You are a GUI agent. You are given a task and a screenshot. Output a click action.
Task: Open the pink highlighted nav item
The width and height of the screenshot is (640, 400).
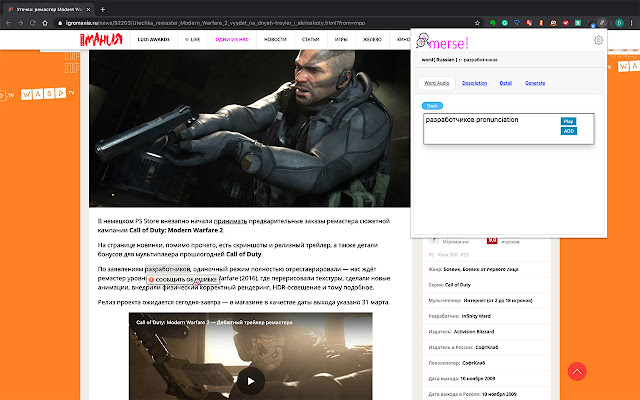tap(231, 40)
